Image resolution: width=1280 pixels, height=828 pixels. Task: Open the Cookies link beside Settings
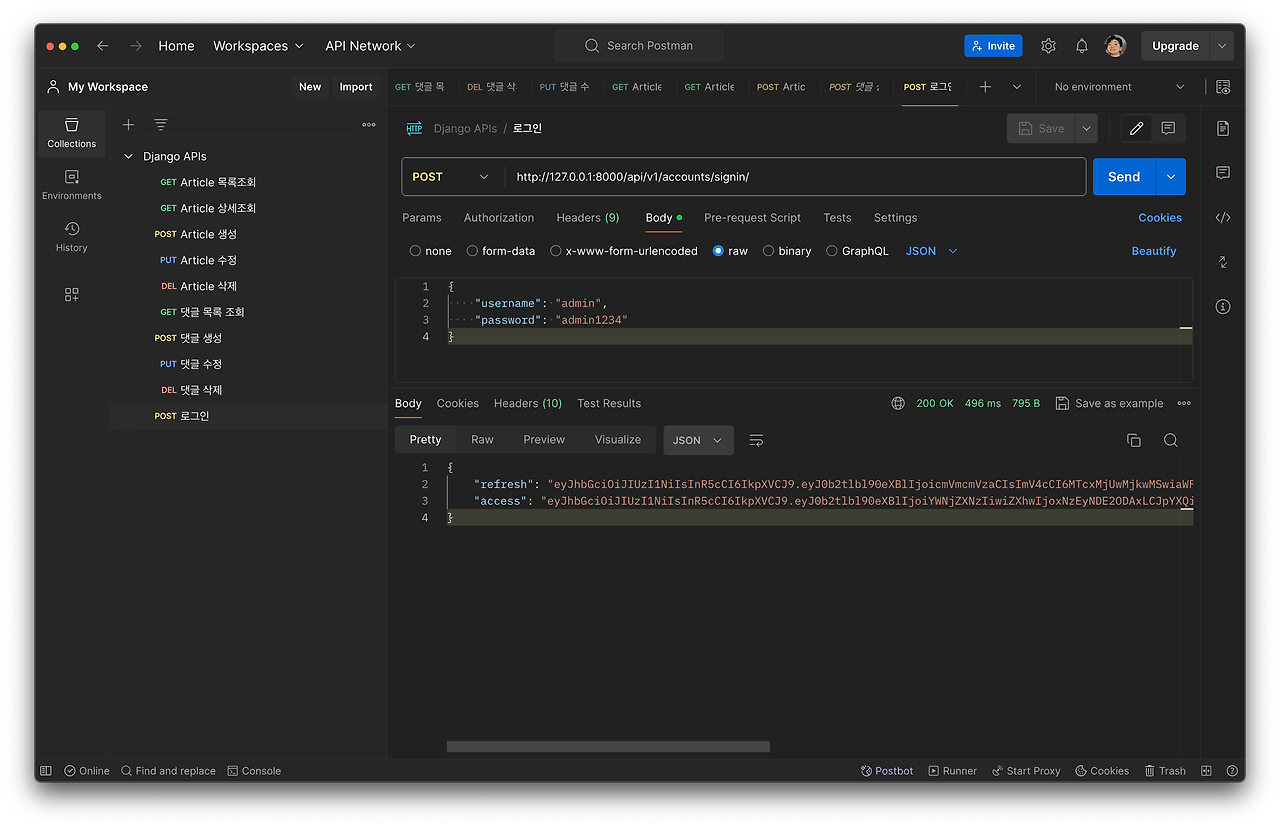click(x=1160, y=218)
